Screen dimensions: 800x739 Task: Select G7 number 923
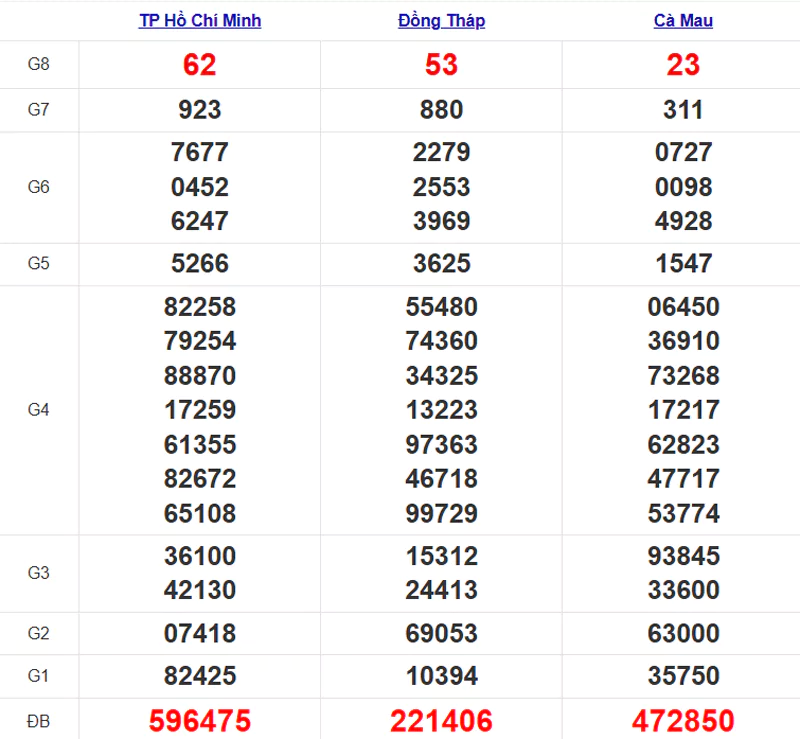point(199,110)
